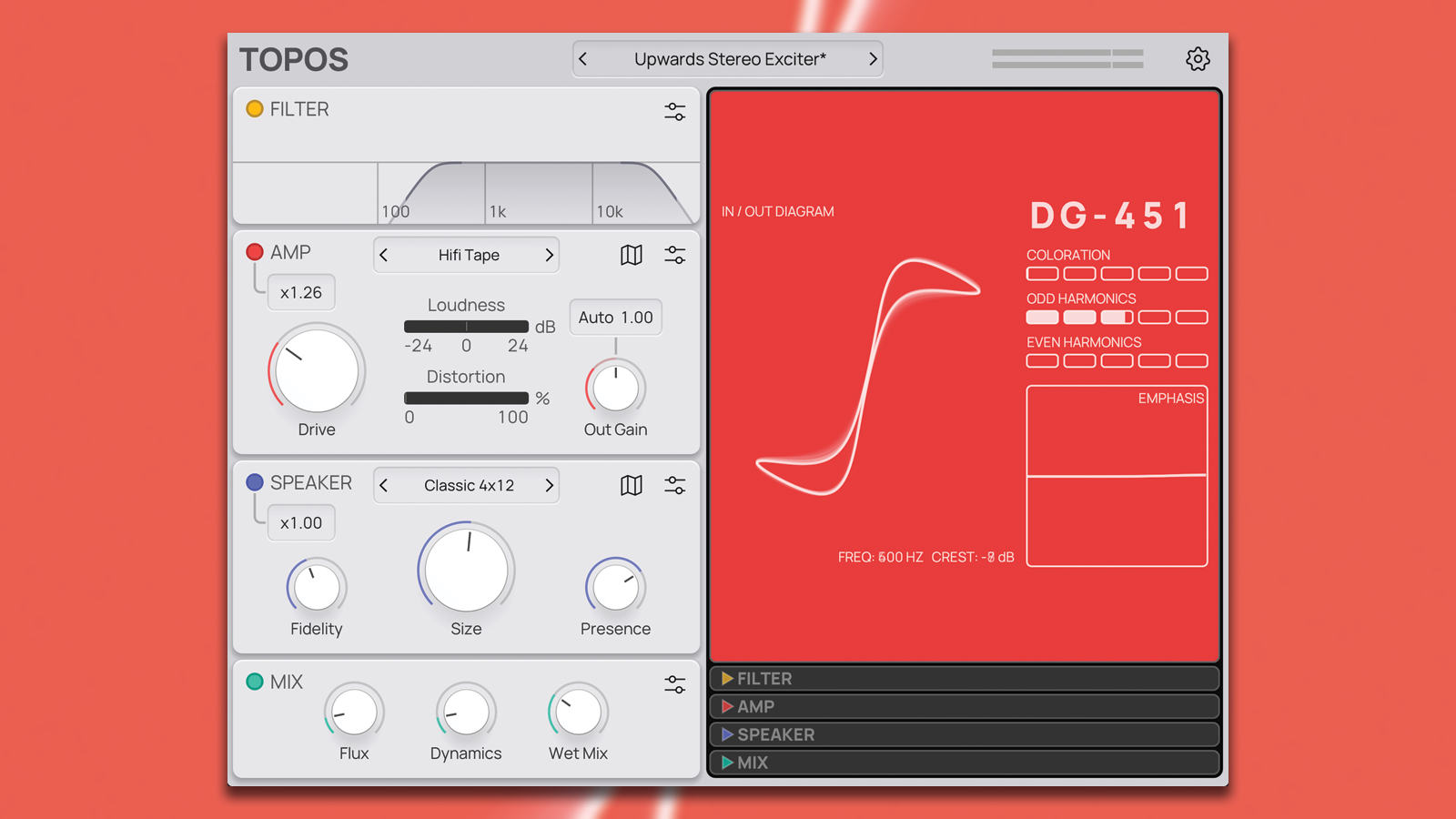Open the speaker cabinet browser map icon

(x=630, y=485)
